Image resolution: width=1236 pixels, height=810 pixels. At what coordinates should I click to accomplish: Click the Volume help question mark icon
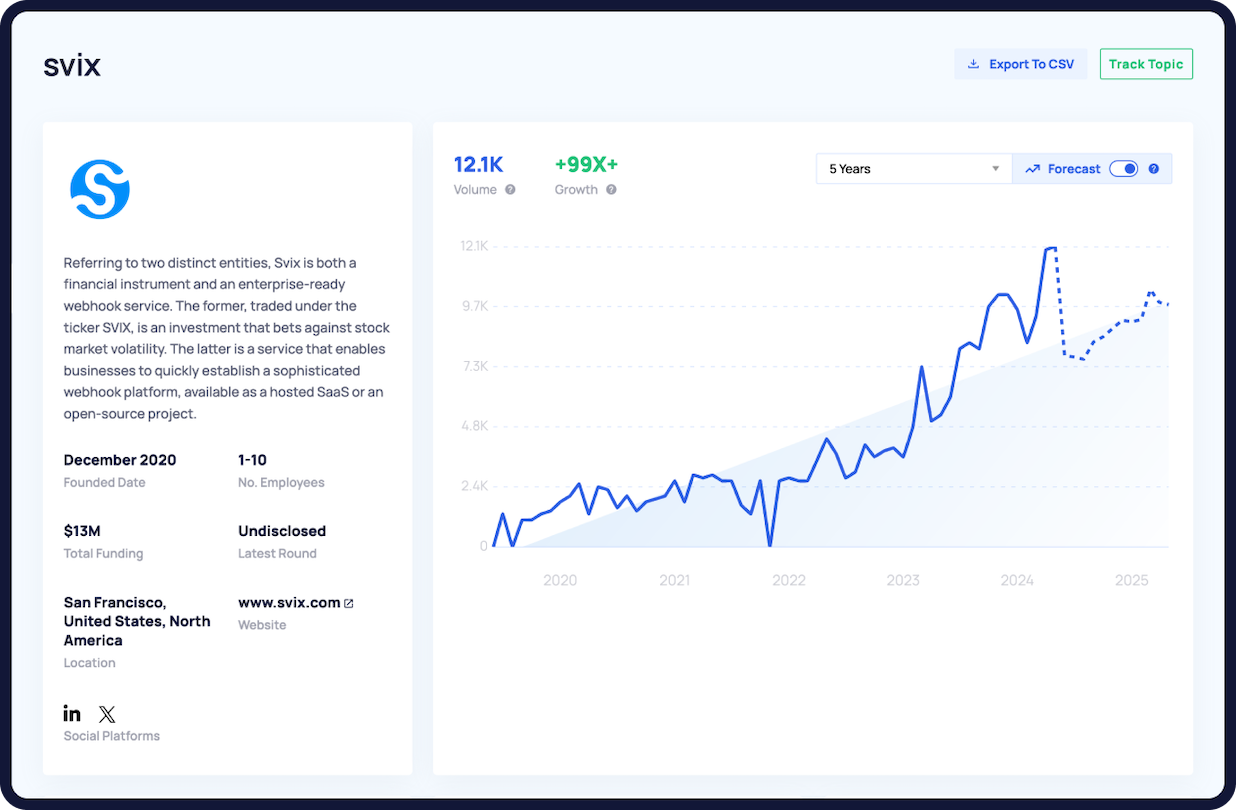click(510, 190)
